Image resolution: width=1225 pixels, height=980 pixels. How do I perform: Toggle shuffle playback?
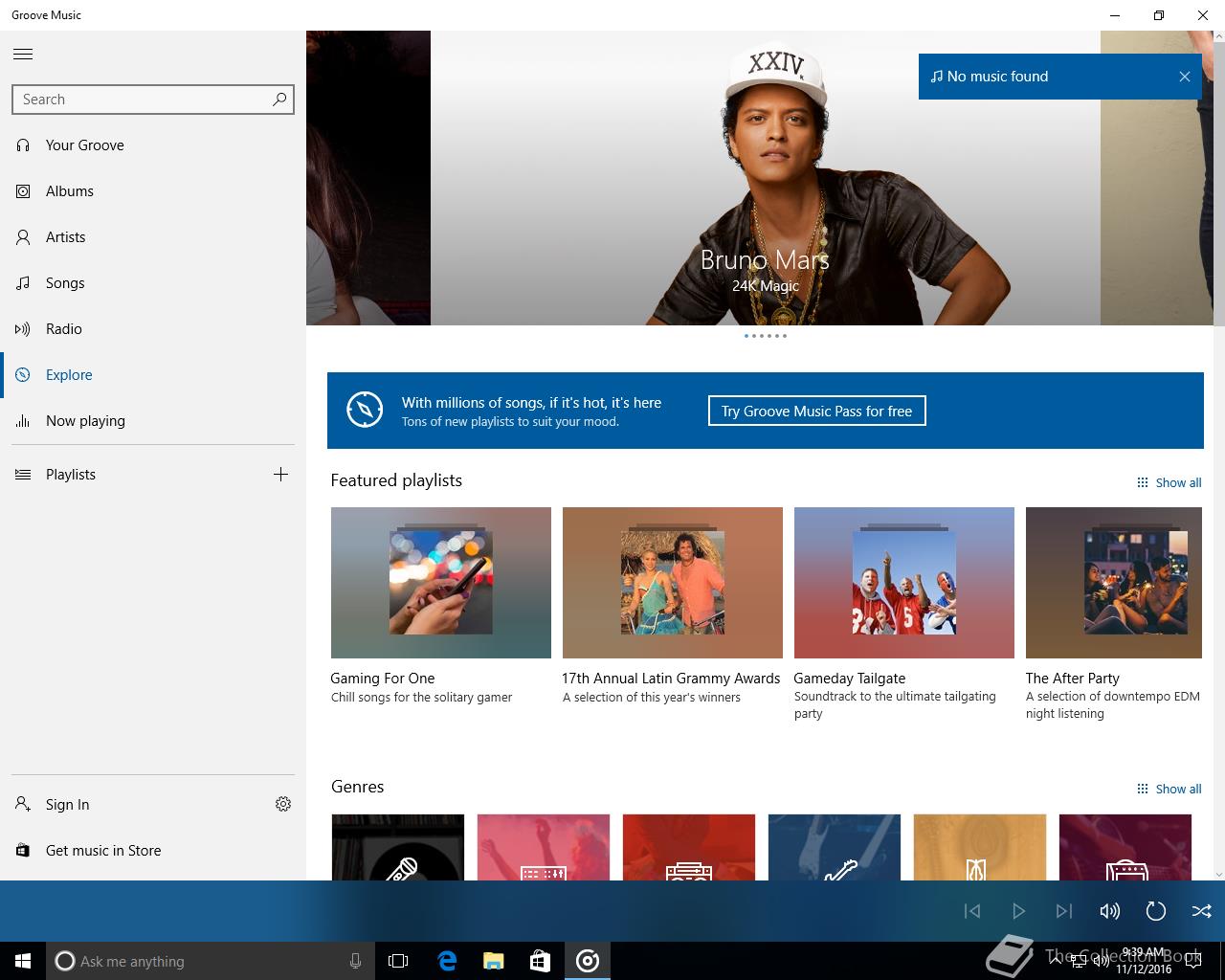pyautogui.click(x=1202, y=911)
